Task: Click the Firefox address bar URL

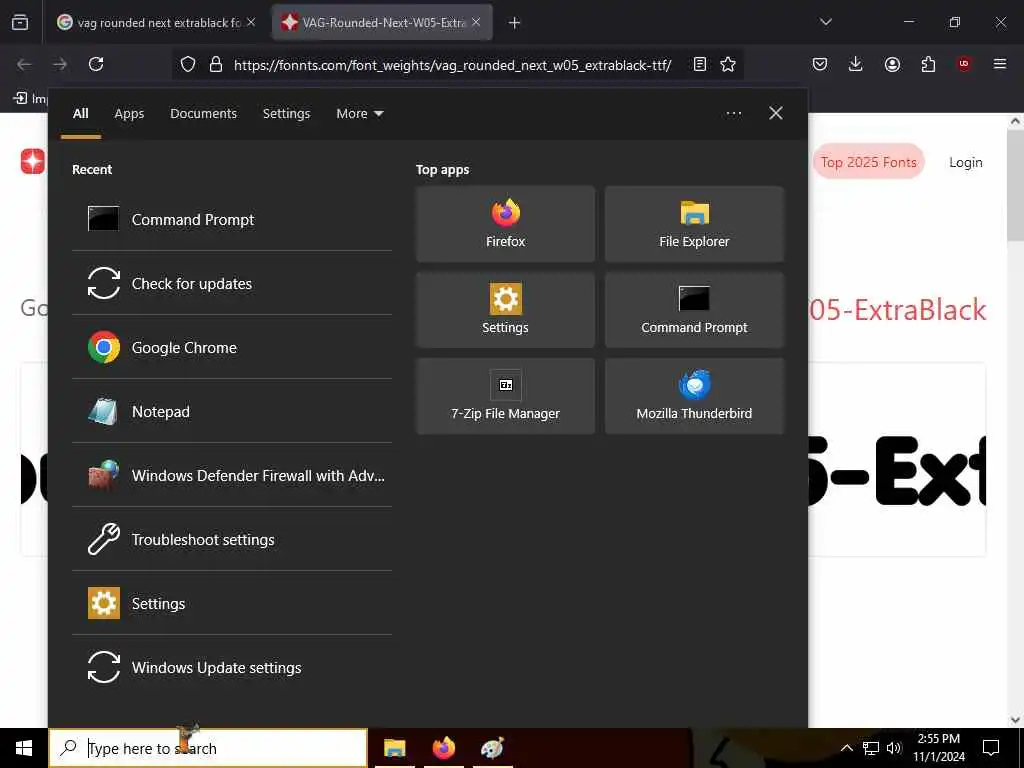Action: tap(453, 65)
